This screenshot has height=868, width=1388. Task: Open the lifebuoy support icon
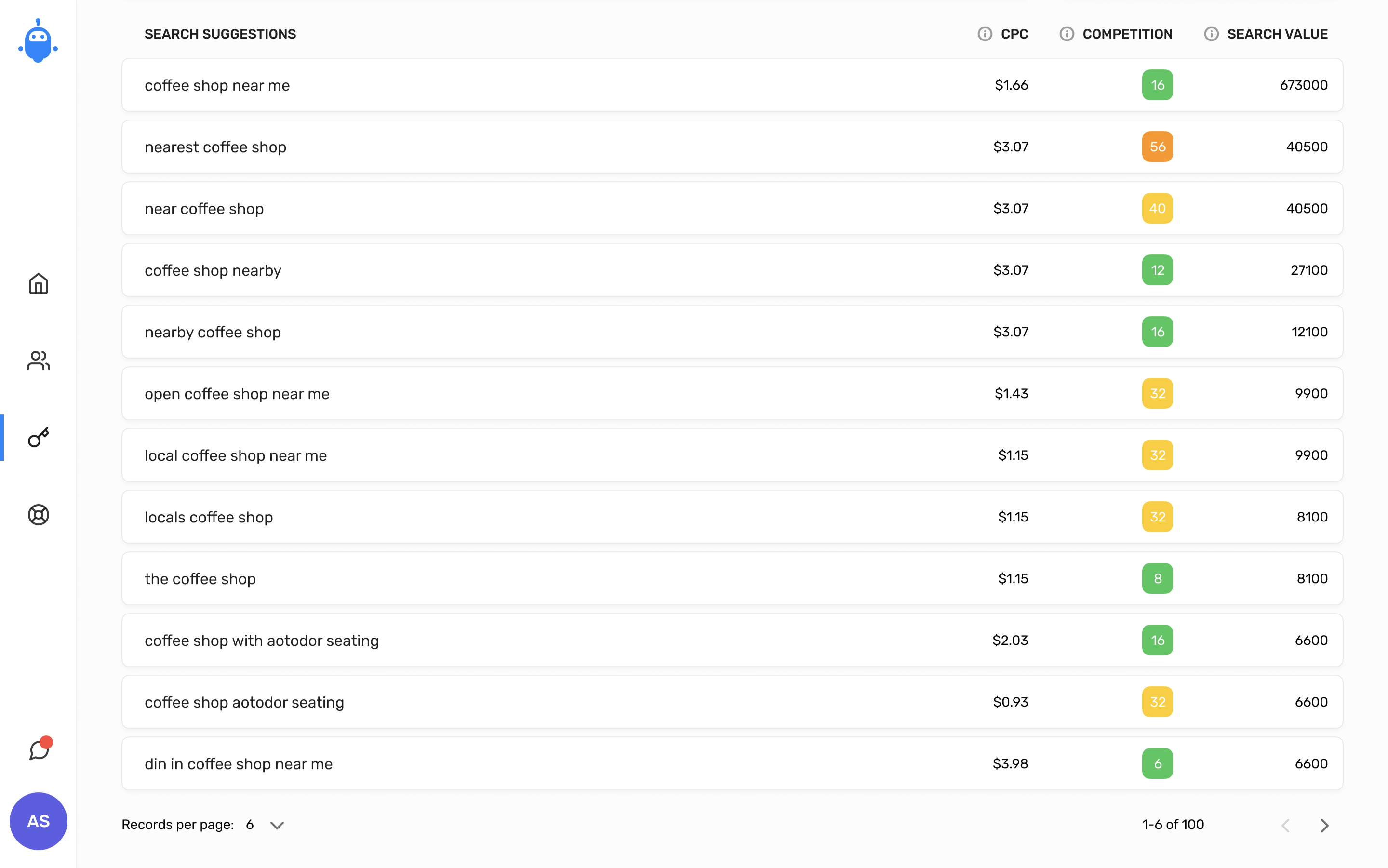(x=39, y=514)
